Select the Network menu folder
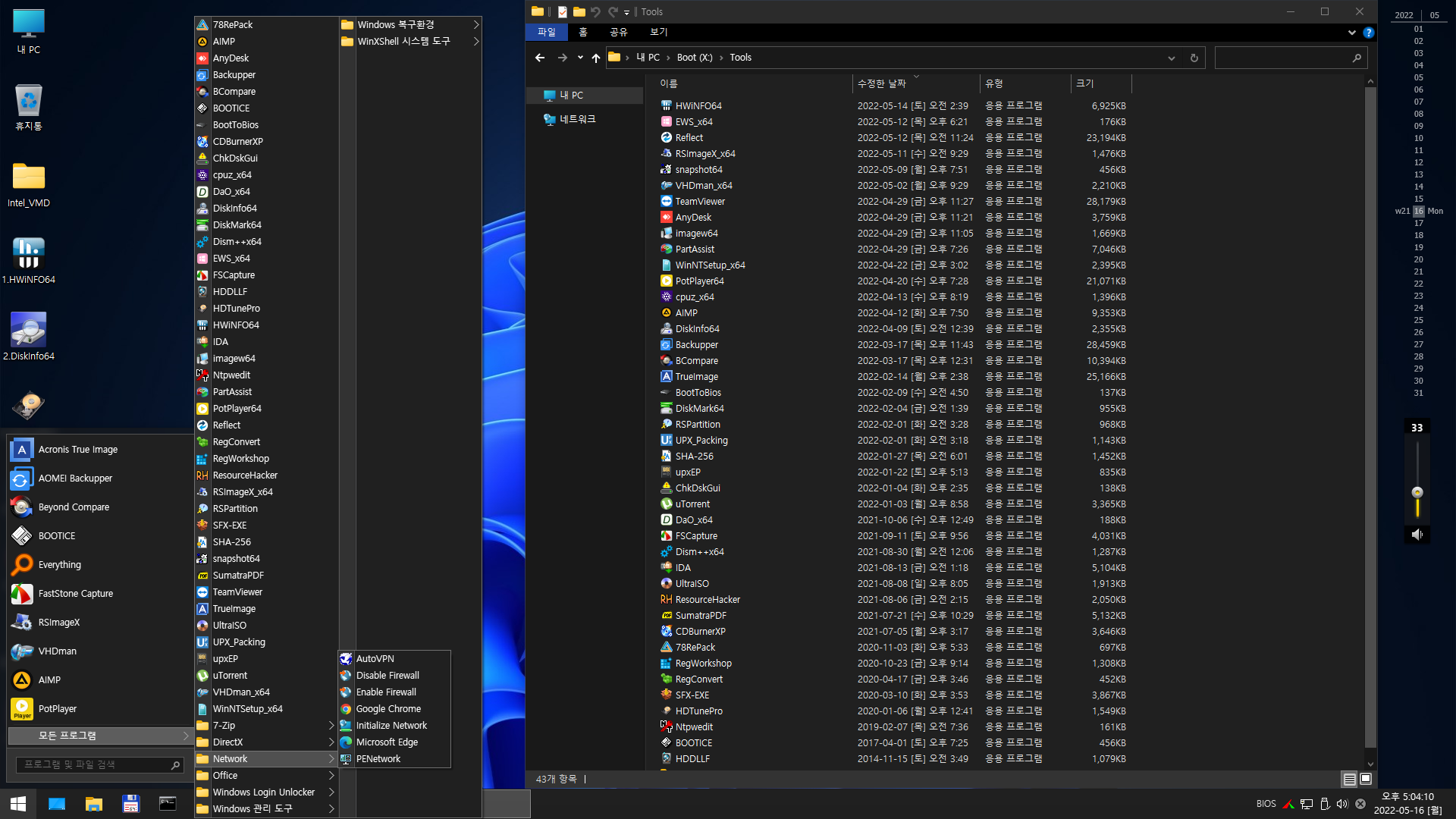The image size is (1456, 819). point(265,759)
